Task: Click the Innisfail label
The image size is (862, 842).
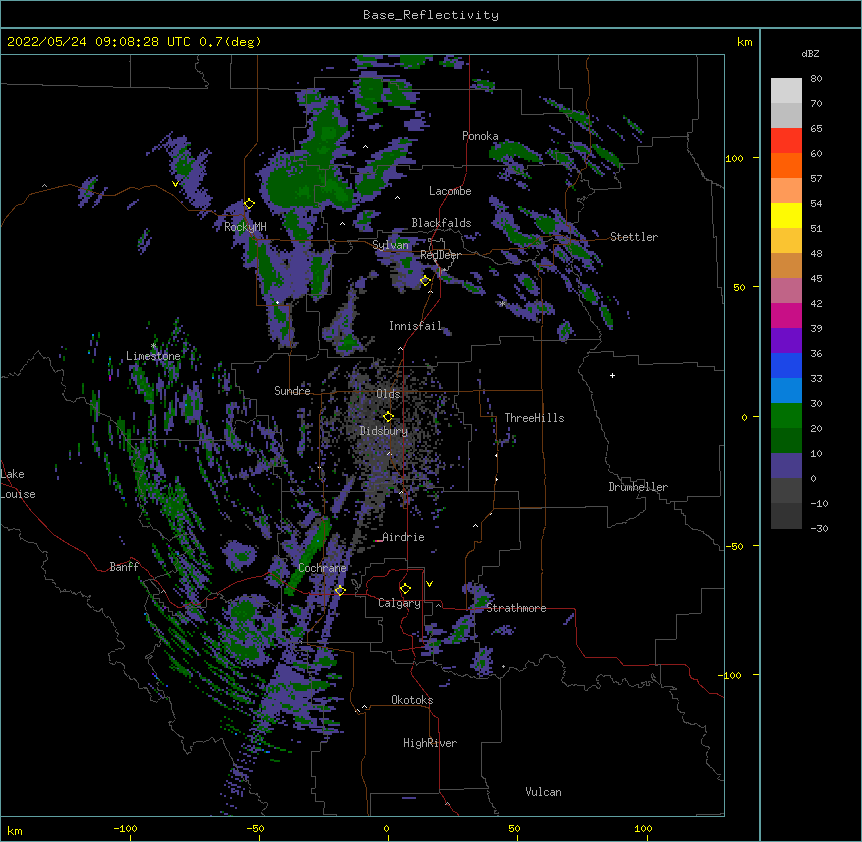Action: [x=415, y=326]
